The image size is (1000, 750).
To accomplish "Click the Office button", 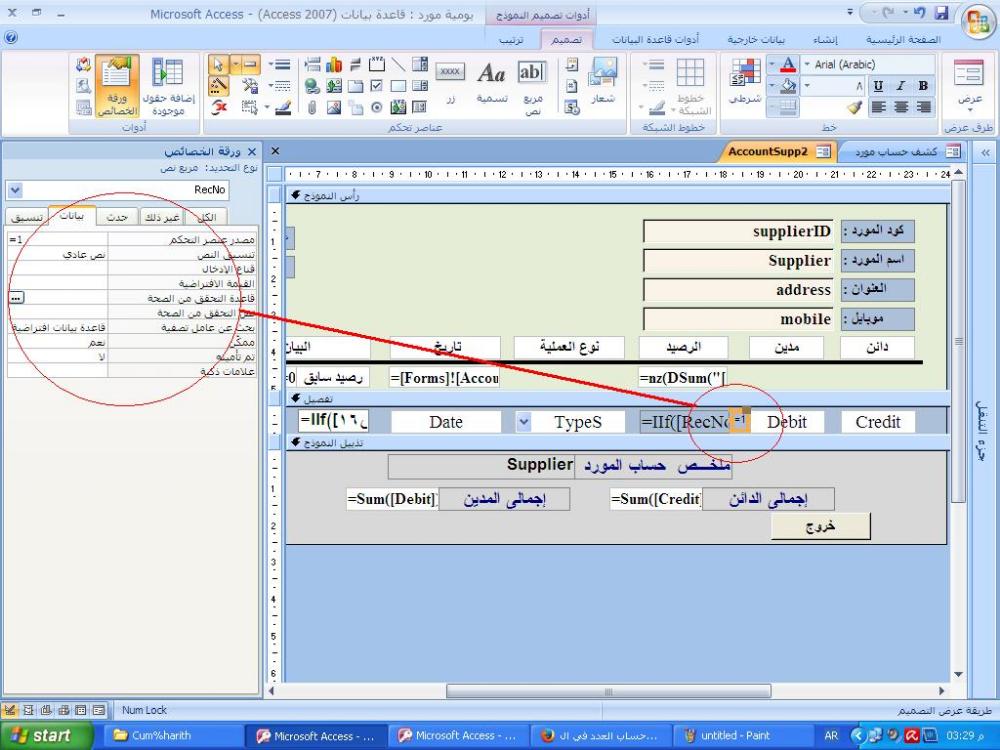I will (x=978, y=20).
